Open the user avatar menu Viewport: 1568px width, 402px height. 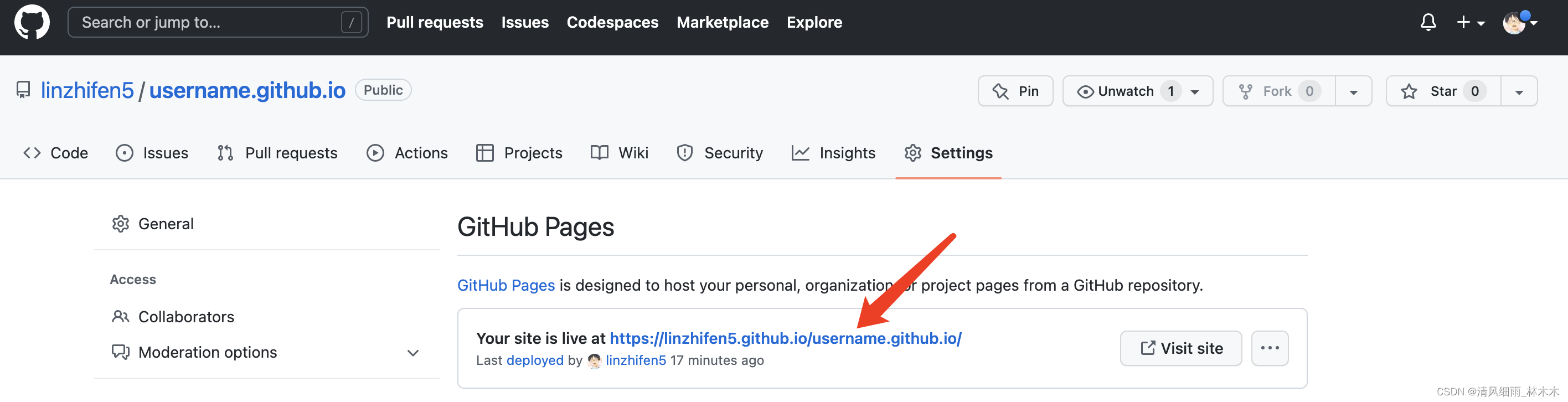tap(1519, 23)
